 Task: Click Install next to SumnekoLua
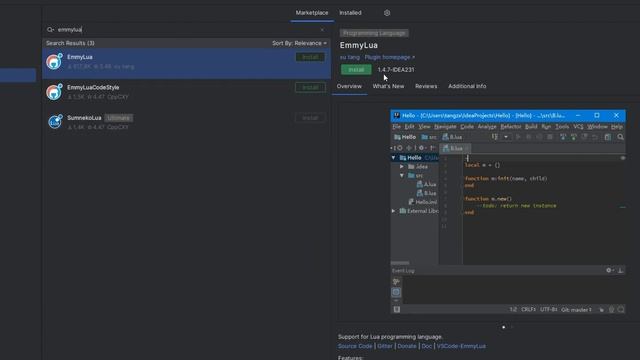pyautogui.click(x=310, y=118)
